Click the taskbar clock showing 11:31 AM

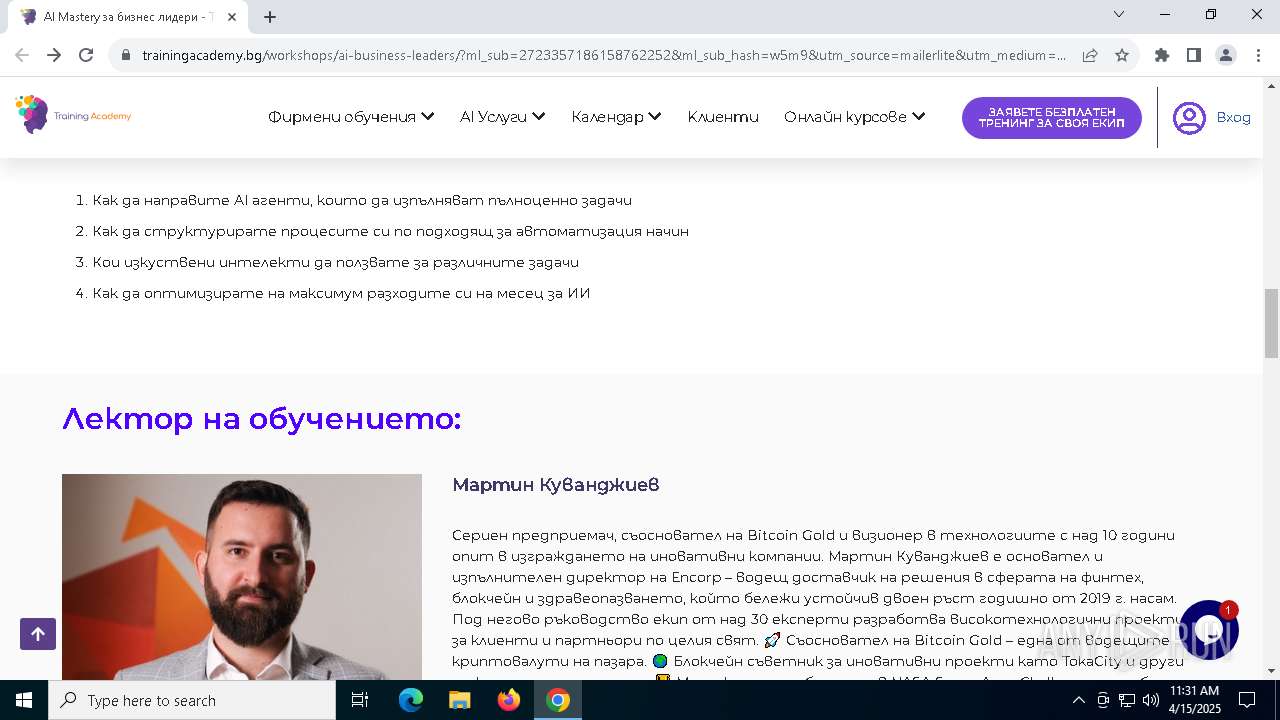pyautogui.click(x=1194, y=700)
